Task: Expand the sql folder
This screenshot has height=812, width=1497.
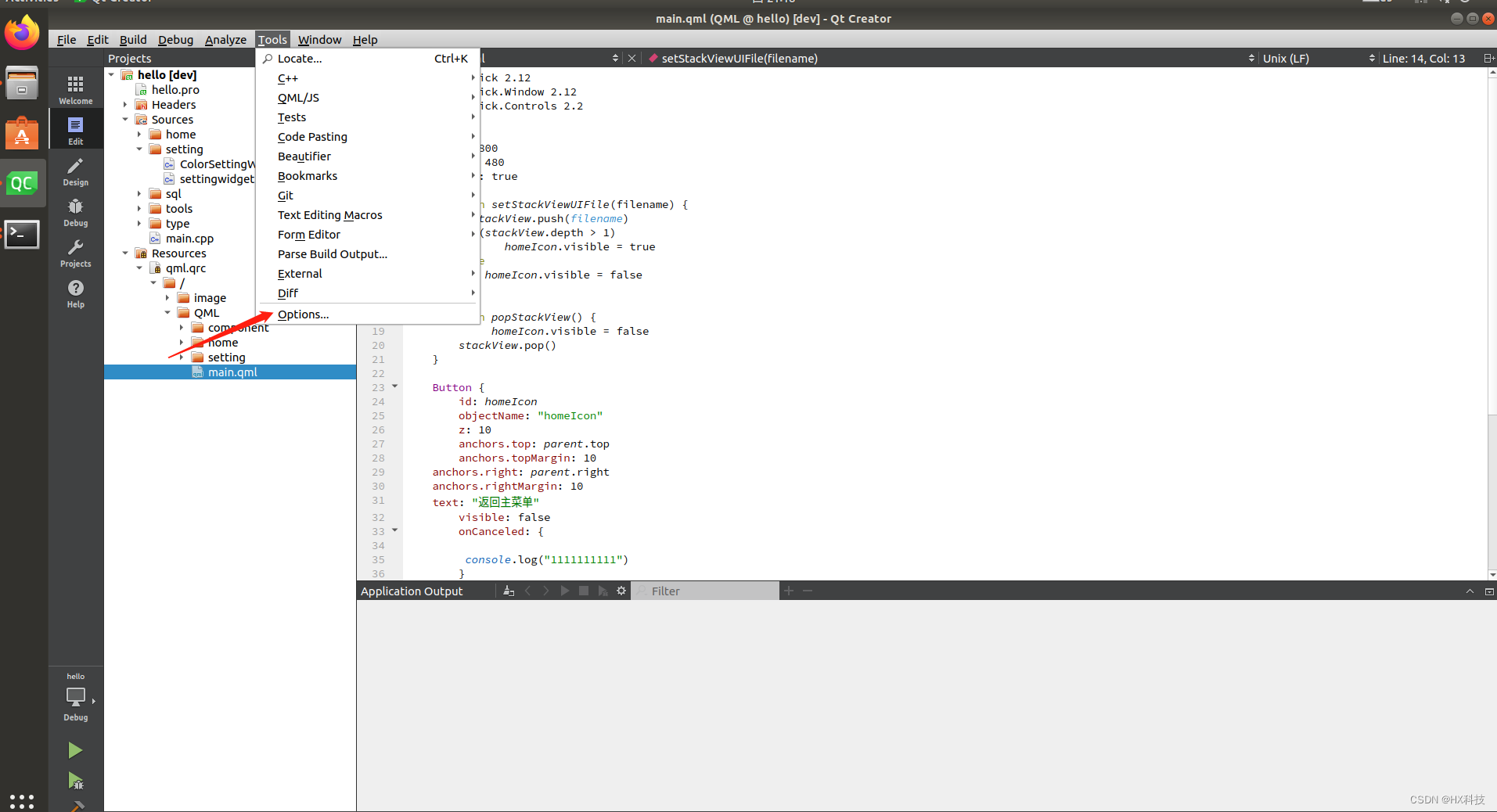Action: click(139, 194)
